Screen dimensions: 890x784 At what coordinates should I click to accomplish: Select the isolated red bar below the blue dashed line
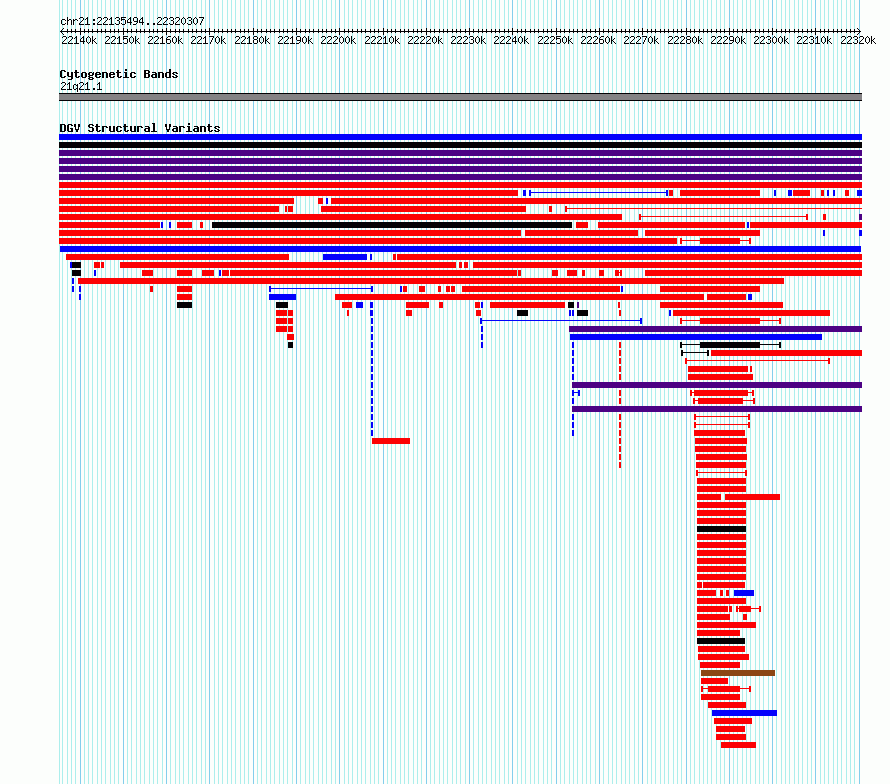pos(391,441)
